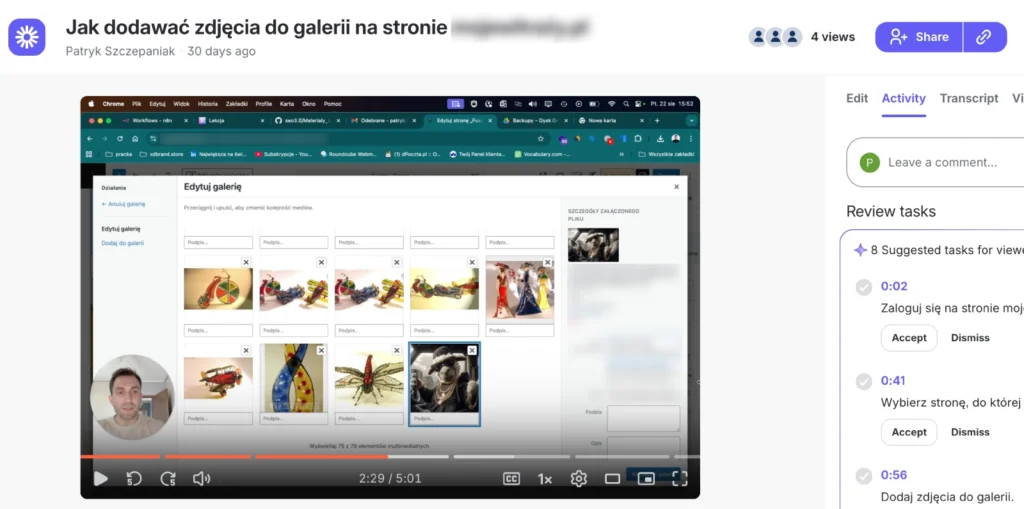Click author name Patryk Szczepaniak
The image size is (1024, 509).
[x=121, y=51]
